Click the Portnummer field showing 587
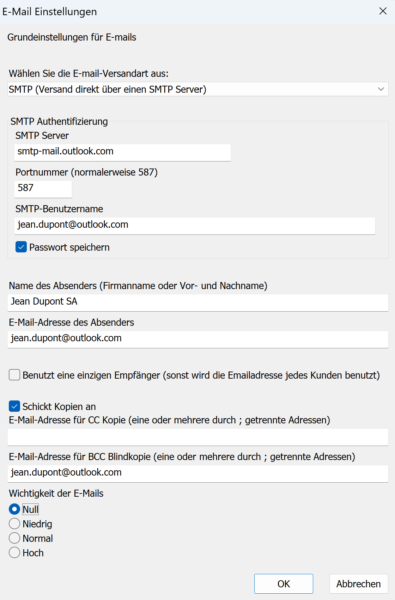The image size is (395, 600). click(x=43, y=188)
